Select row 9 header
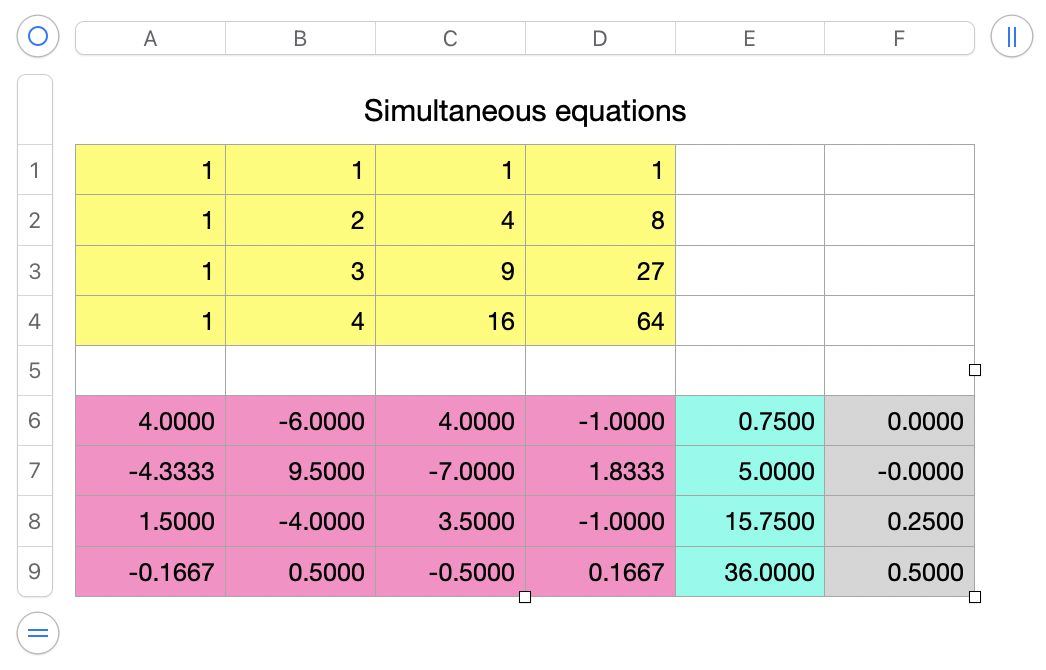The image size is (1046, 670). (35, 571)
